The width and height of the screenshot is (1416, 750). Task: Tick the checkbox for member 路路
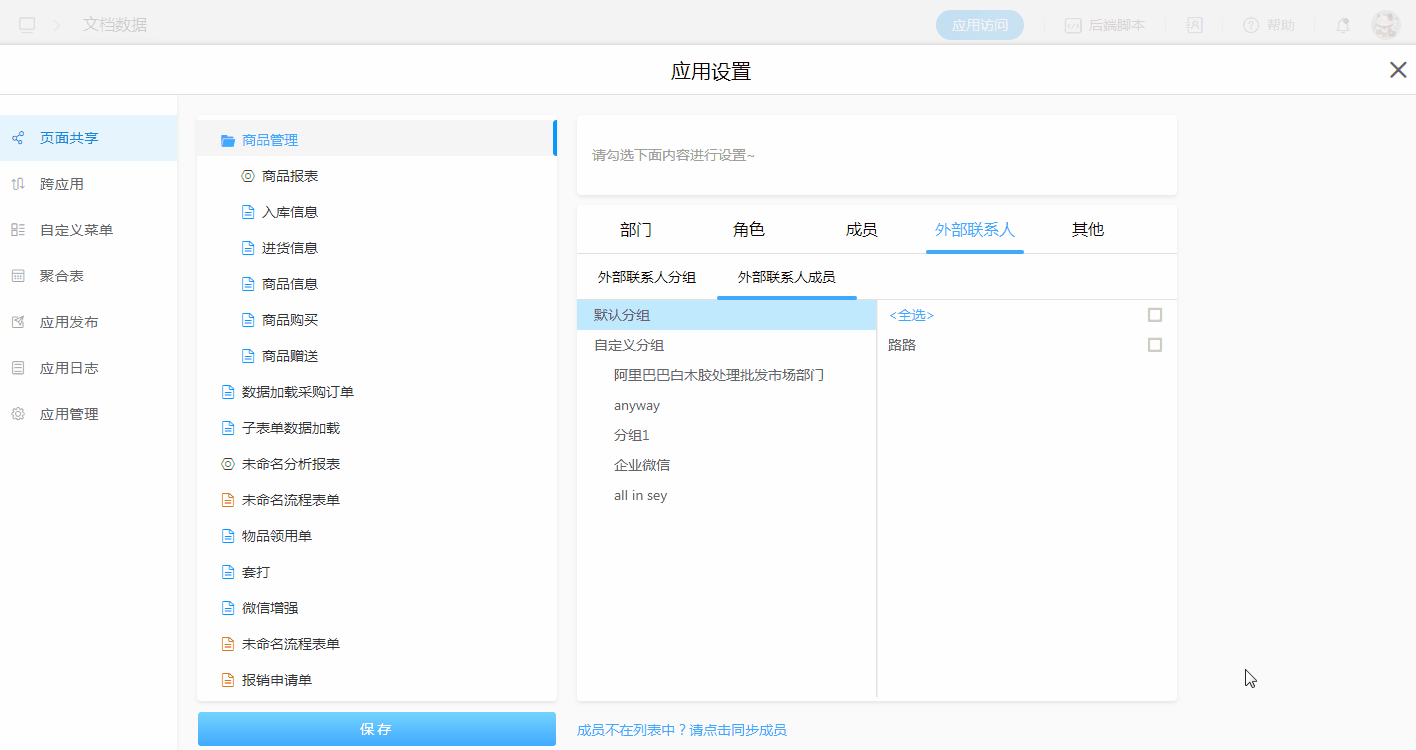pyautogui.click(x=1155, y=345)
